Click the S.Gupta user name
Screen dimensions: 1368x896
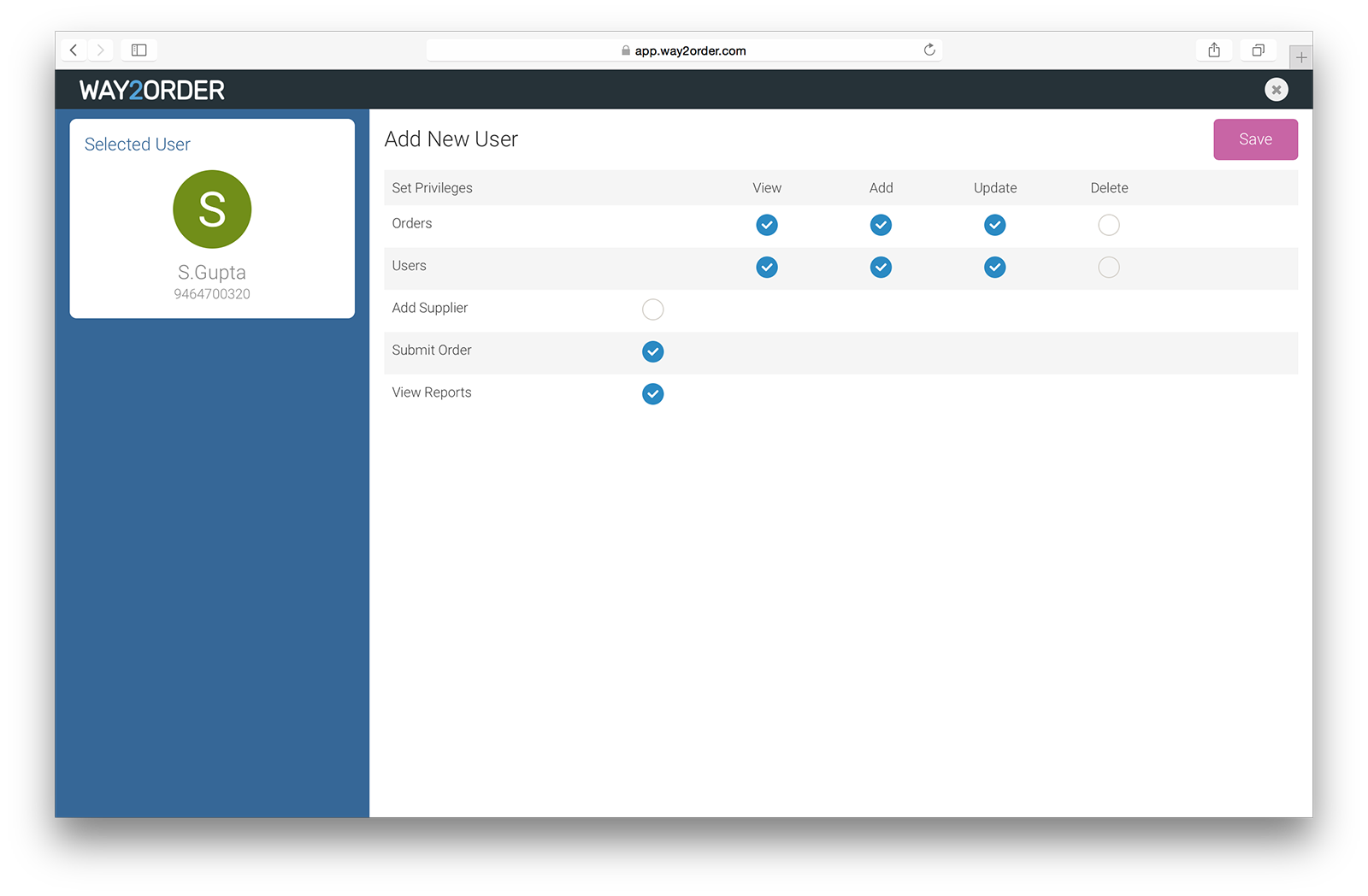[x=212, y=273]
